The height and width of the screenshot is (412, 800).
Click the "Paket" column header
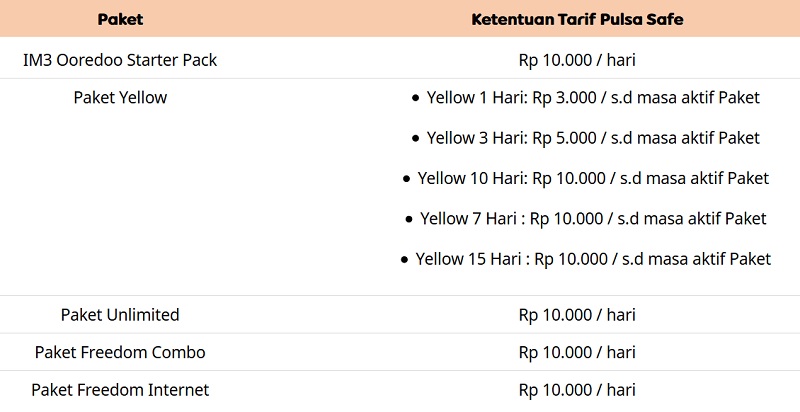[120, 19]
